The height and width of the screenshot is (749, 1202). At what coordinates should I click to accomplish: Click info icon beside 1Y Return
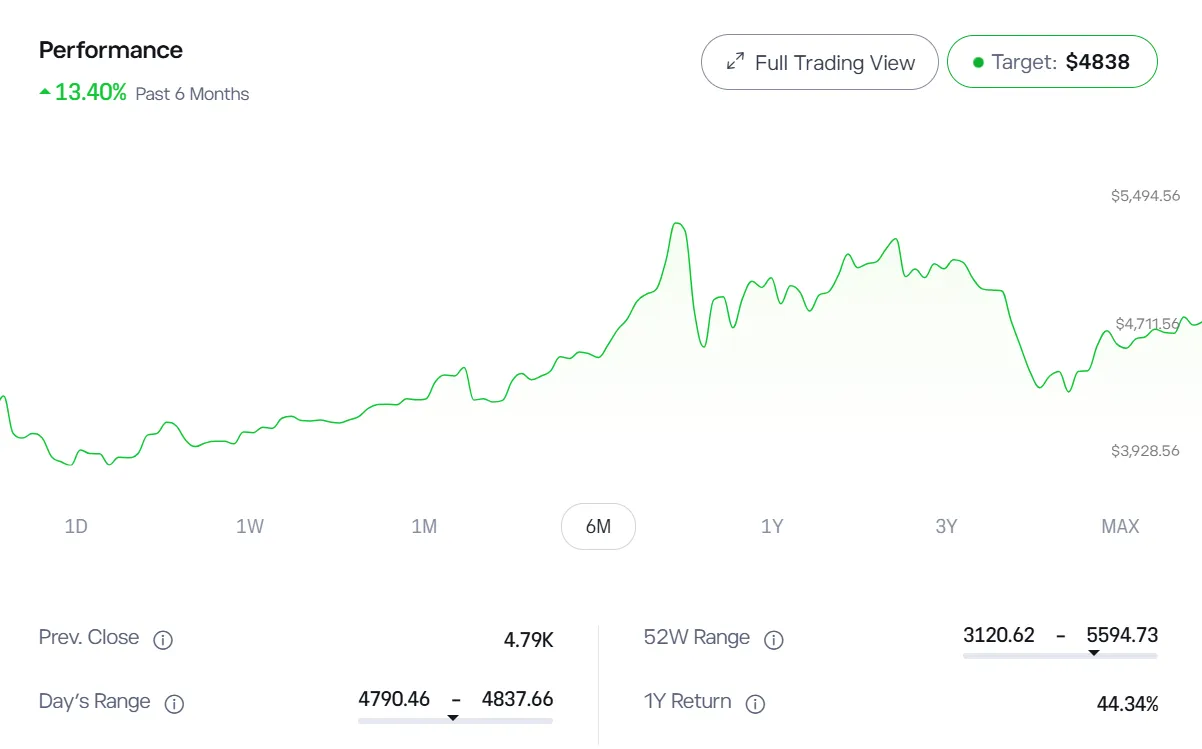coord(756,704)
